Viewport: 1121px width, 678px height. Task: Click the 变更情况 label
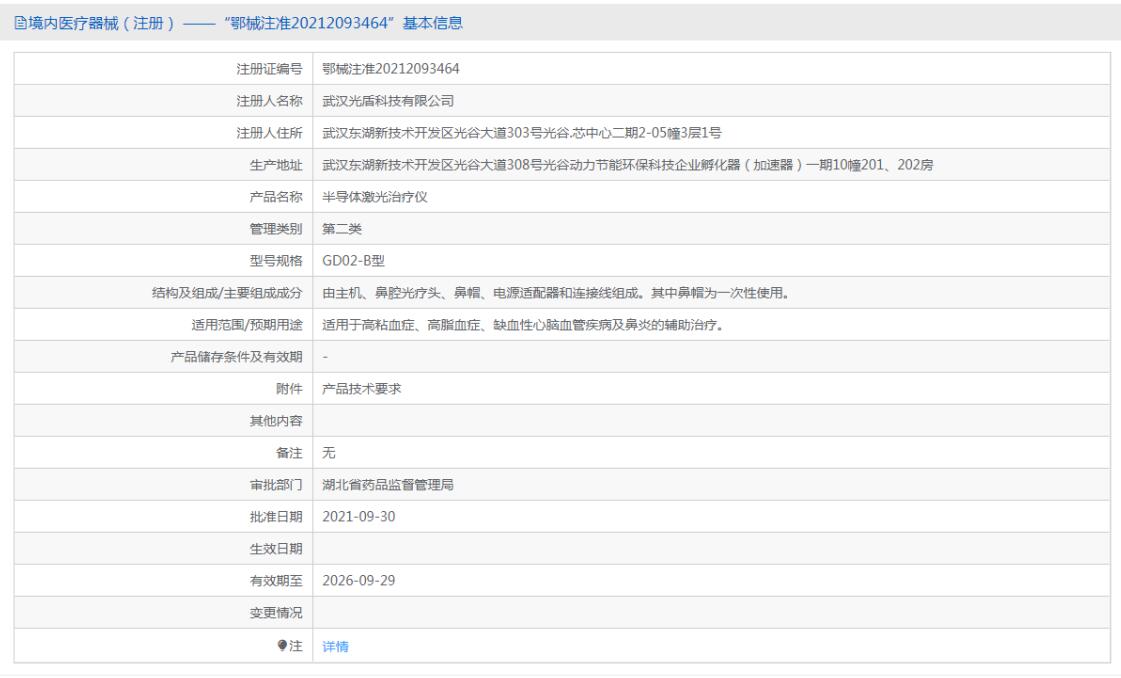coord(276,613)
